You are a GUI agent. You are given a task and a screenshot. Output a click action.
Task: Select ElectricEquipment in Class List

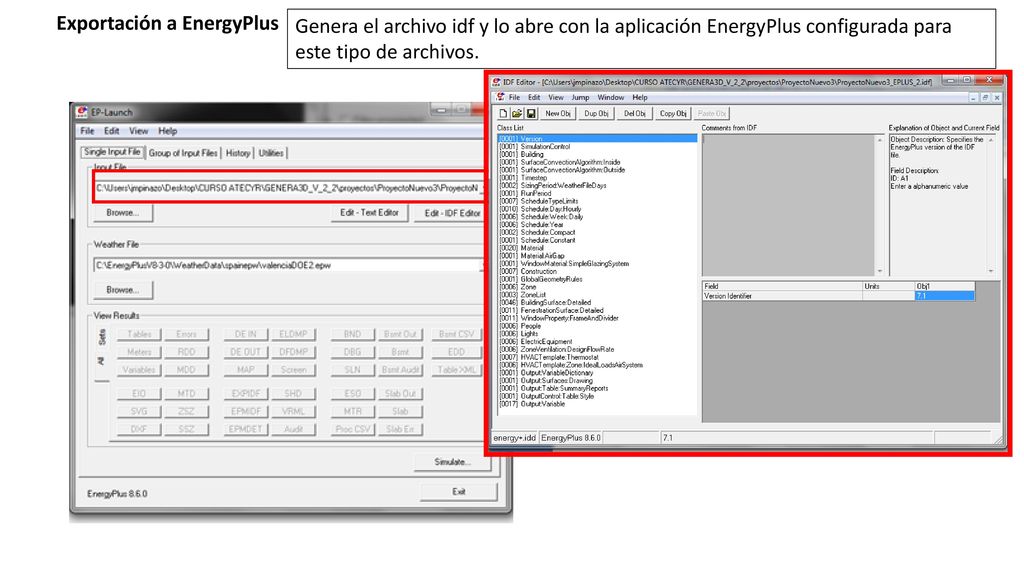tap(536, 342)
